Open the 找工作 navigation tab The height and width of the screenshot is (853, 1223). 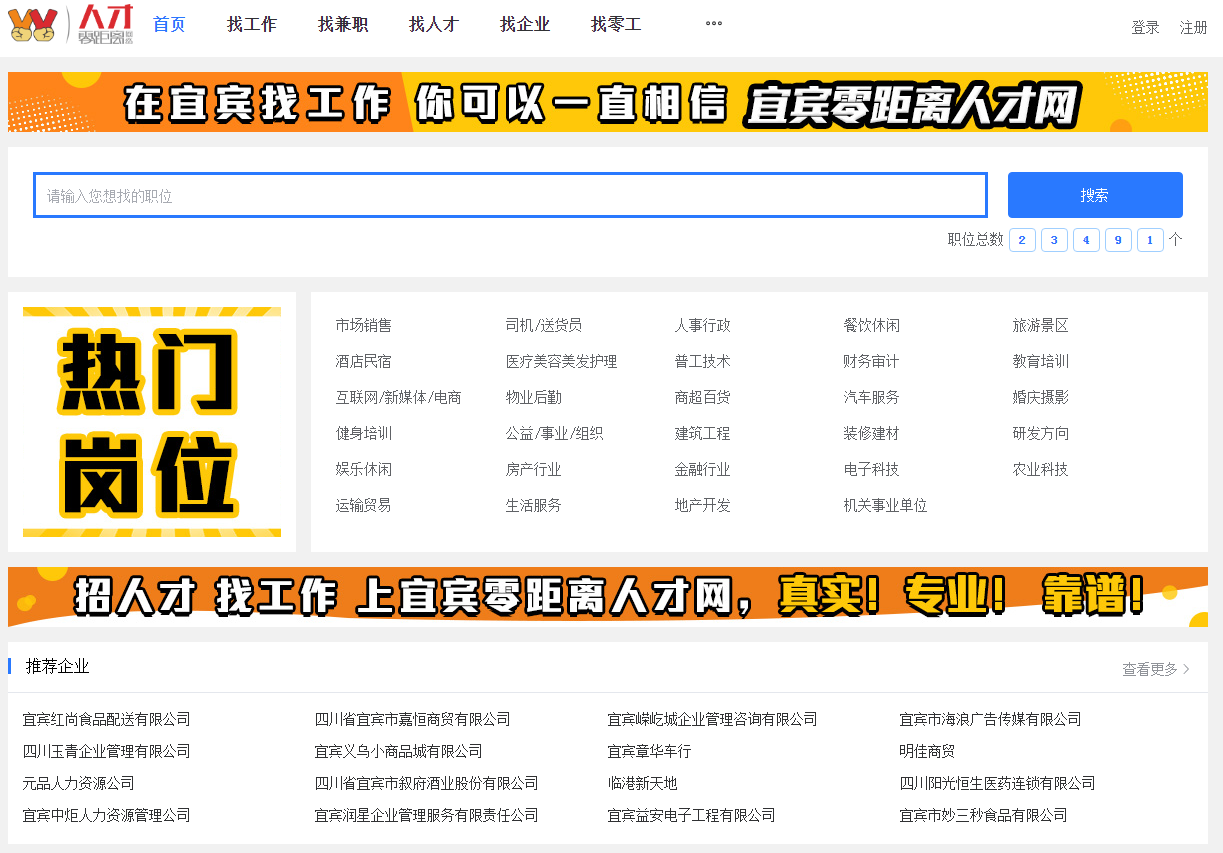[x=252, y=25]
